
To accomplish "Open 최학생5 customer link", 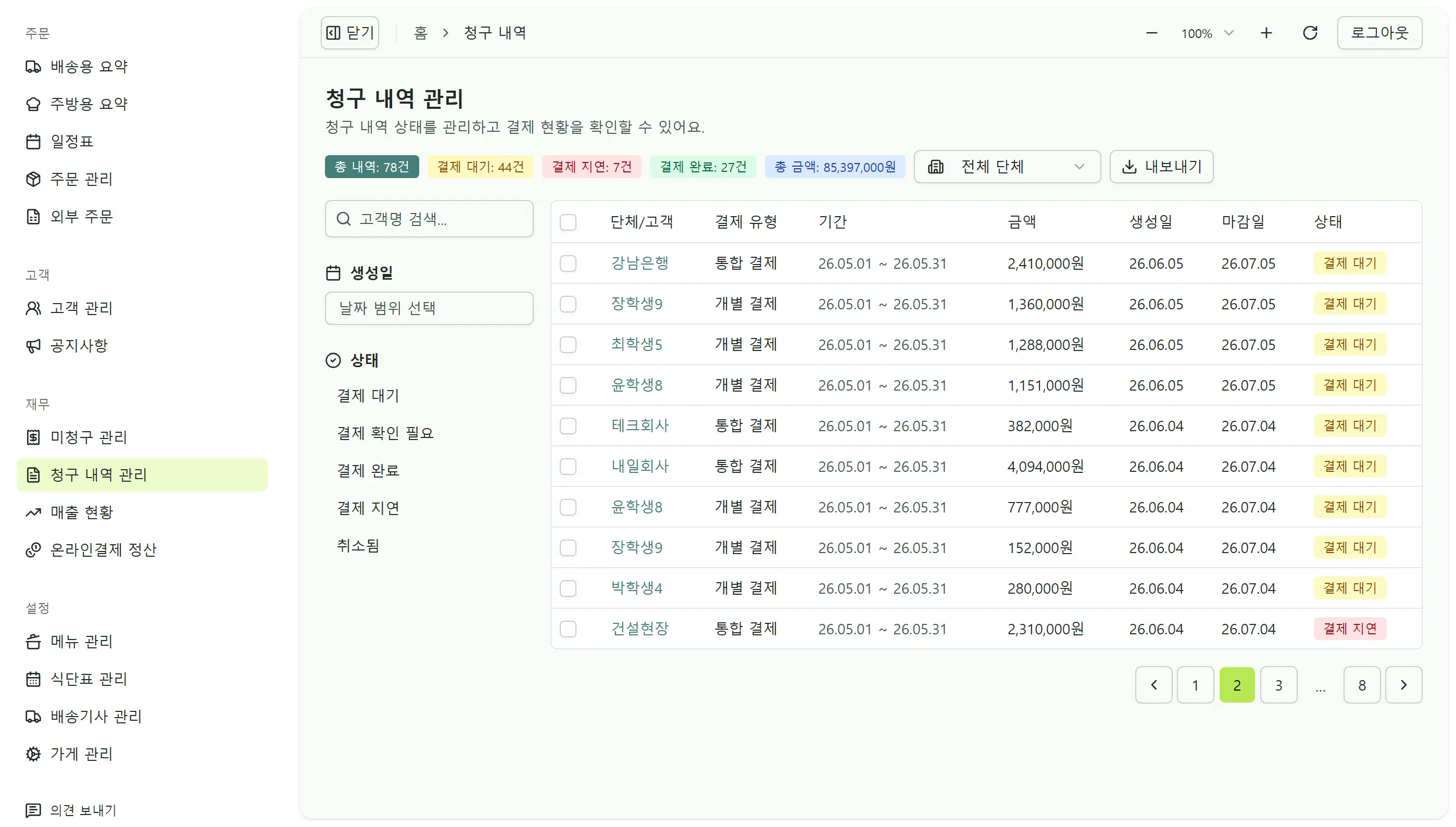I will click(x=636, y=344).
